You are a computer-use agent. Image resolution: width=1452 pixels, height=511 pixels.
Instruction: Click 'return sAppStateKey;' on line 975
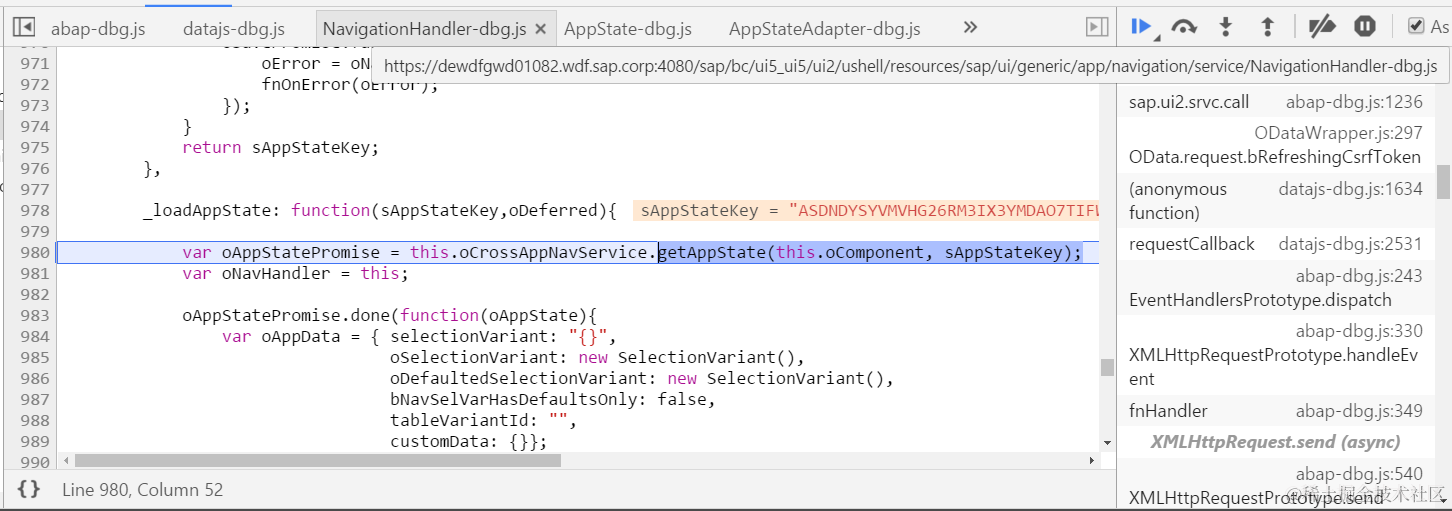280,147
